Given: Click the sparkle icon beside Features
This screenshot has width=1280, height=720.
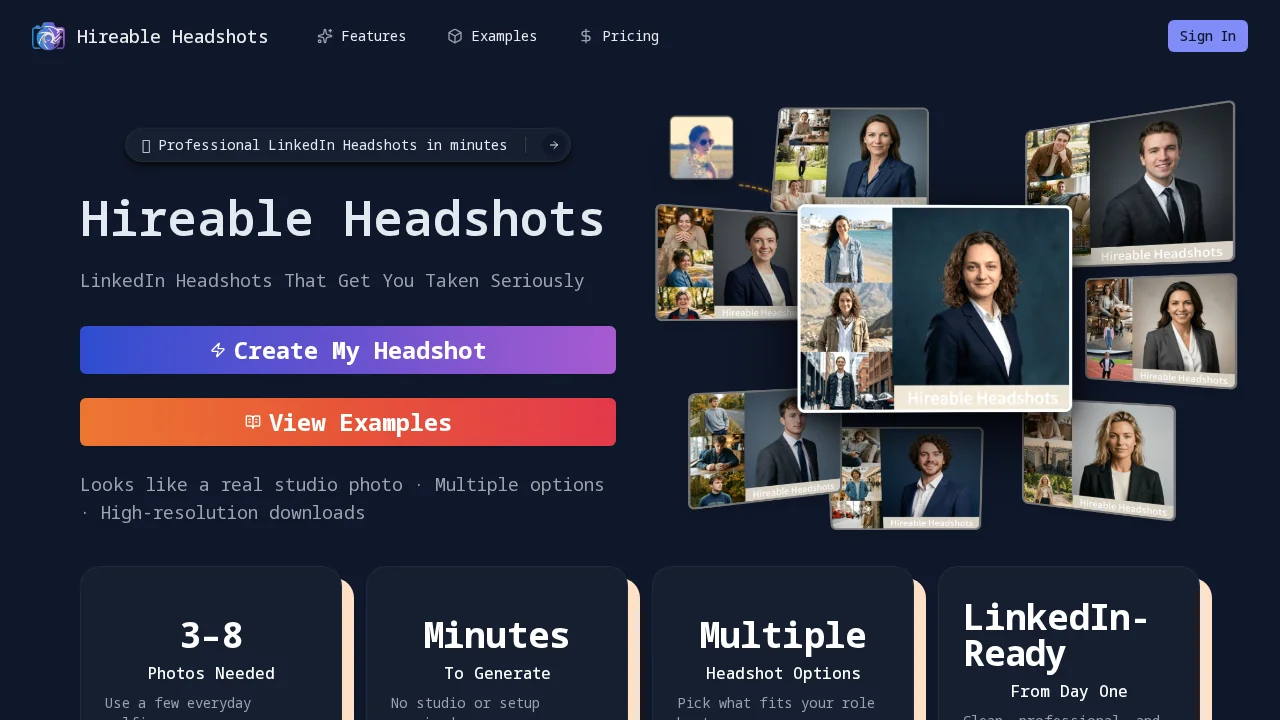Looking at the screenshot, I should click(325, 36).
